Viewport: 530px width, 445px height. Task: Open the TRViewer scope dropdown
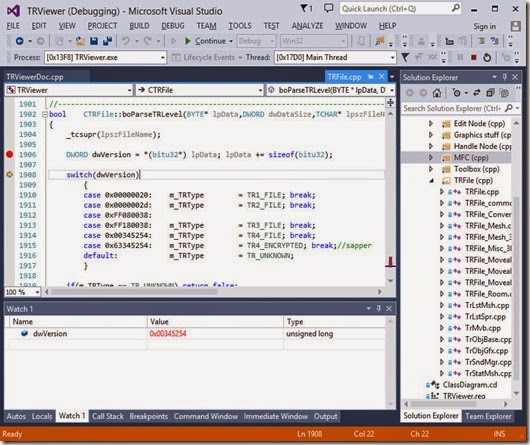[x=129, y=90]
